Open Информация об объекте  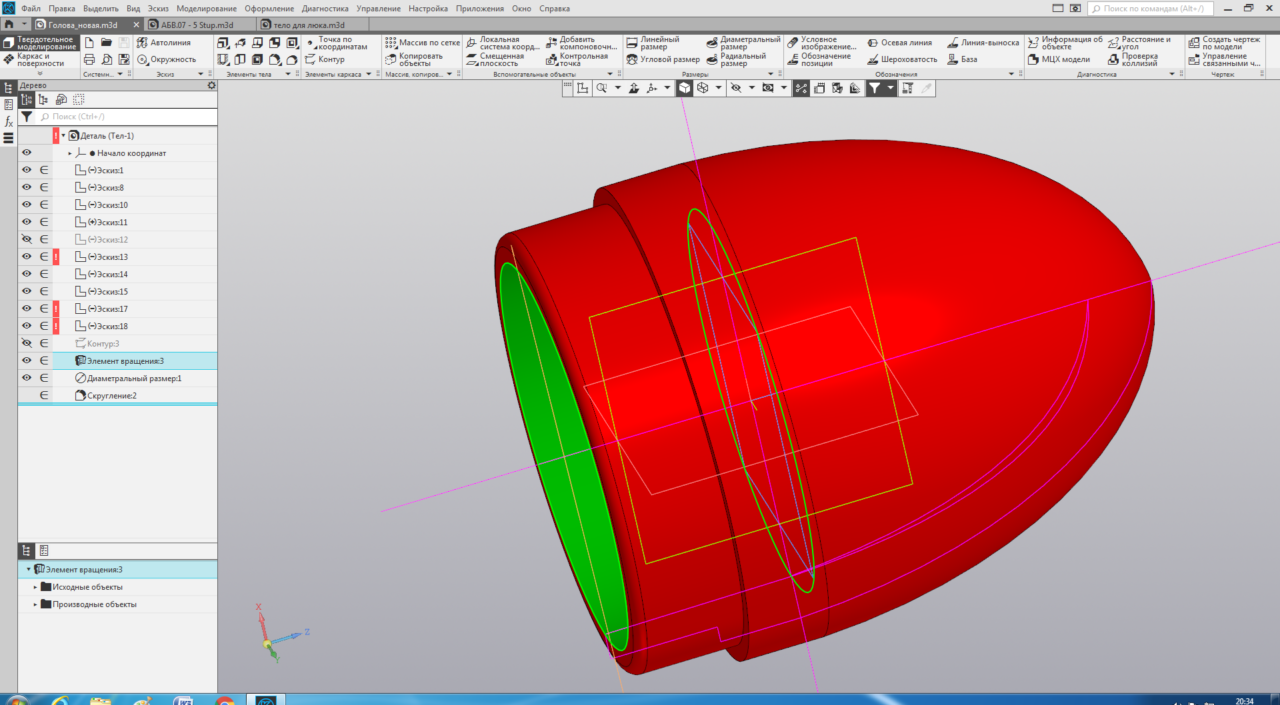[x=1065, y=43]
